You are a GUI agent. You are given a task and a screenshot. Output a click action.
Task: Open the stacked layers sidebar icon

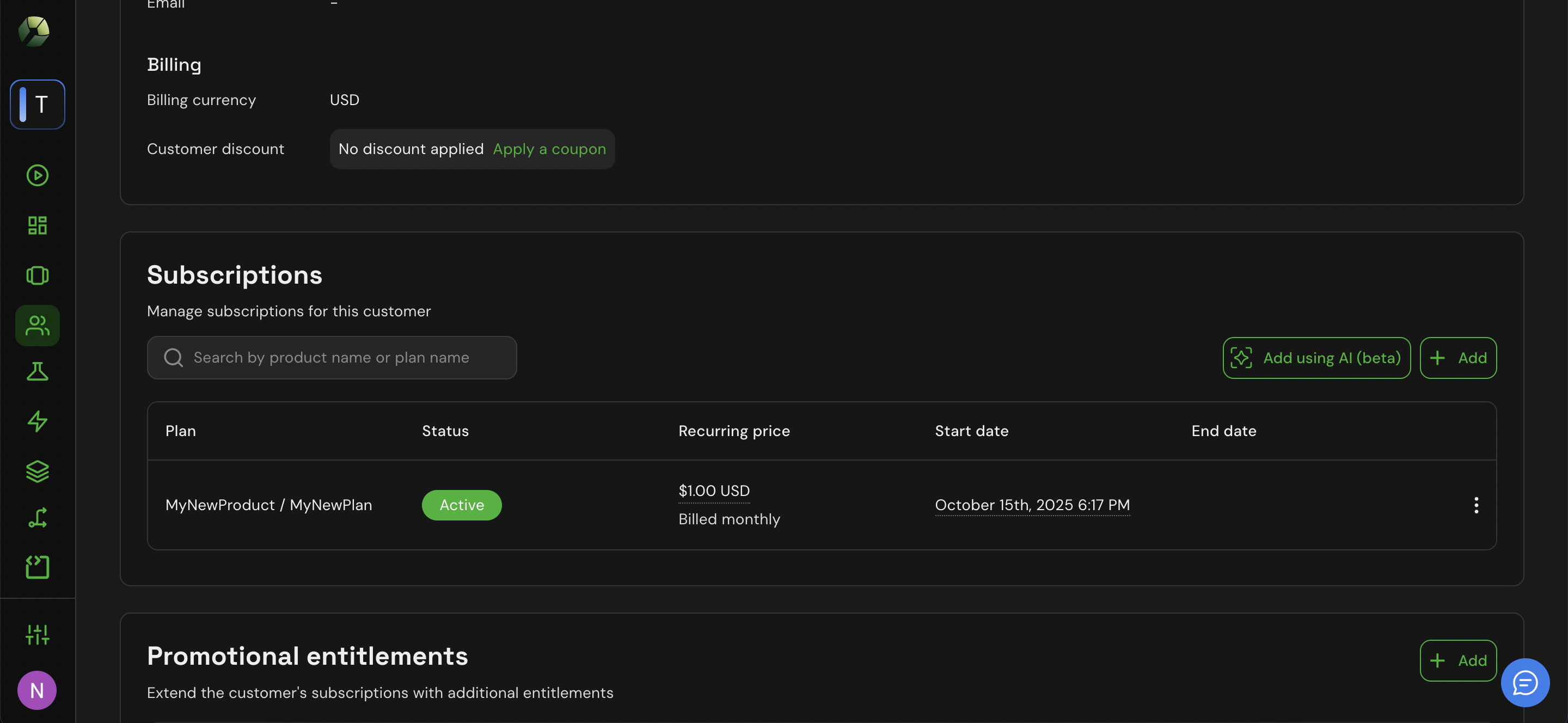(37, 471)
